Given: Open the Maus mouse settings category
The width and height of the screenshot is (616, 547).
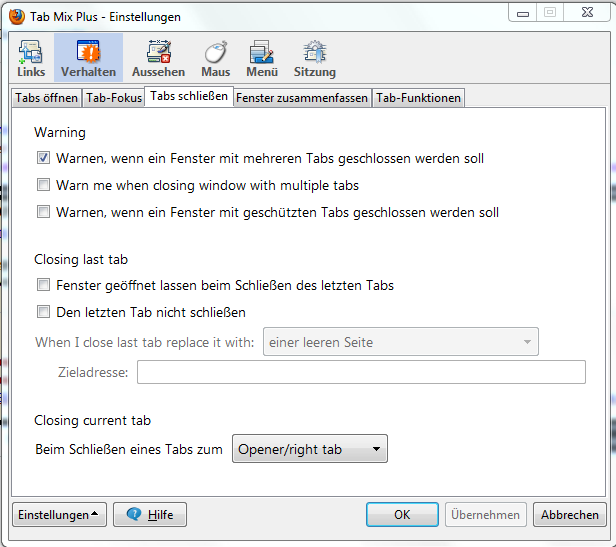Looking at the screenshot, I should coord(216,59).
